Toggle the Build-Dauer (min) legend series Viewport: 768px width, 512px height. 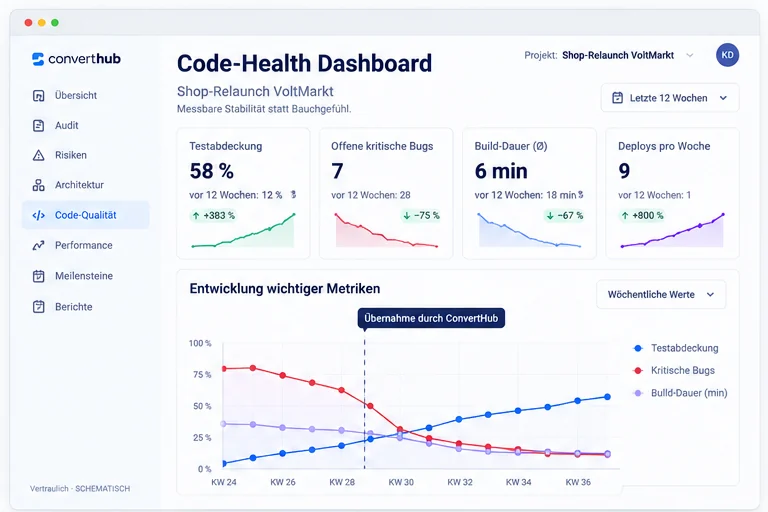[680, 393]
